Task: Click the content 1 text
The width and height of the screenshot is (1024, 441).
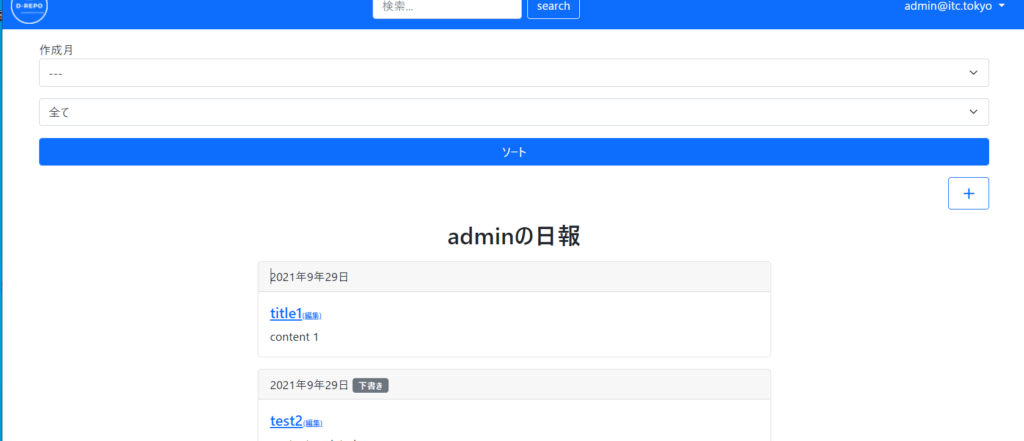Action: tap(294, 337)
